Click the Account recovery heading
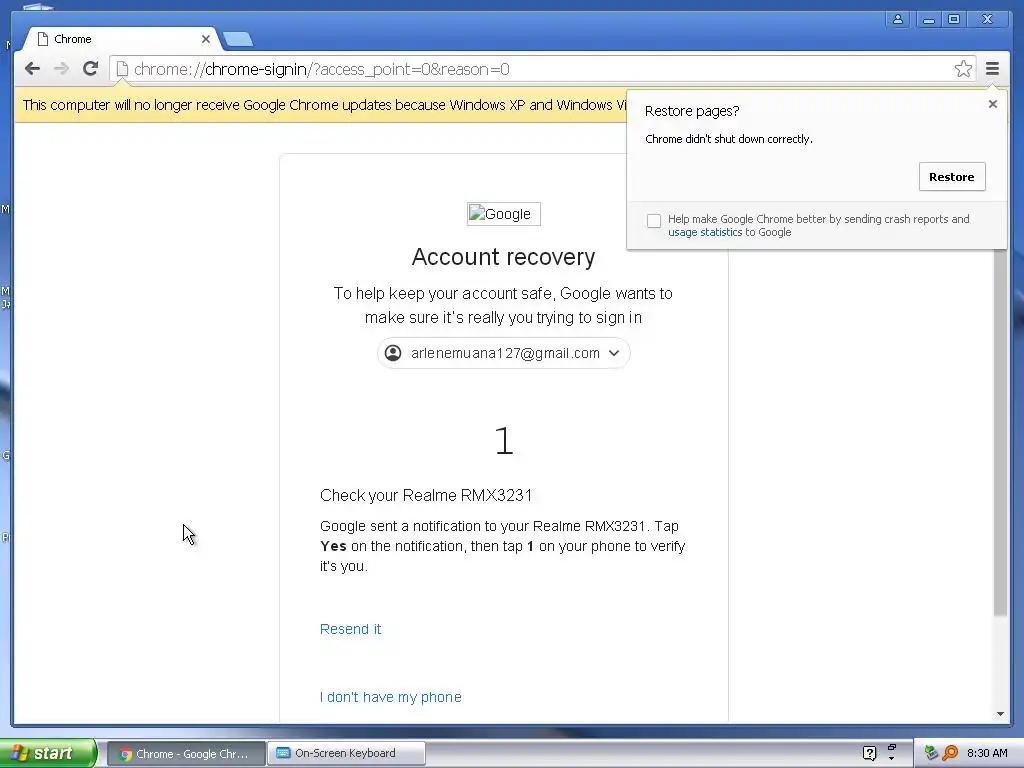 pos(504,257)
